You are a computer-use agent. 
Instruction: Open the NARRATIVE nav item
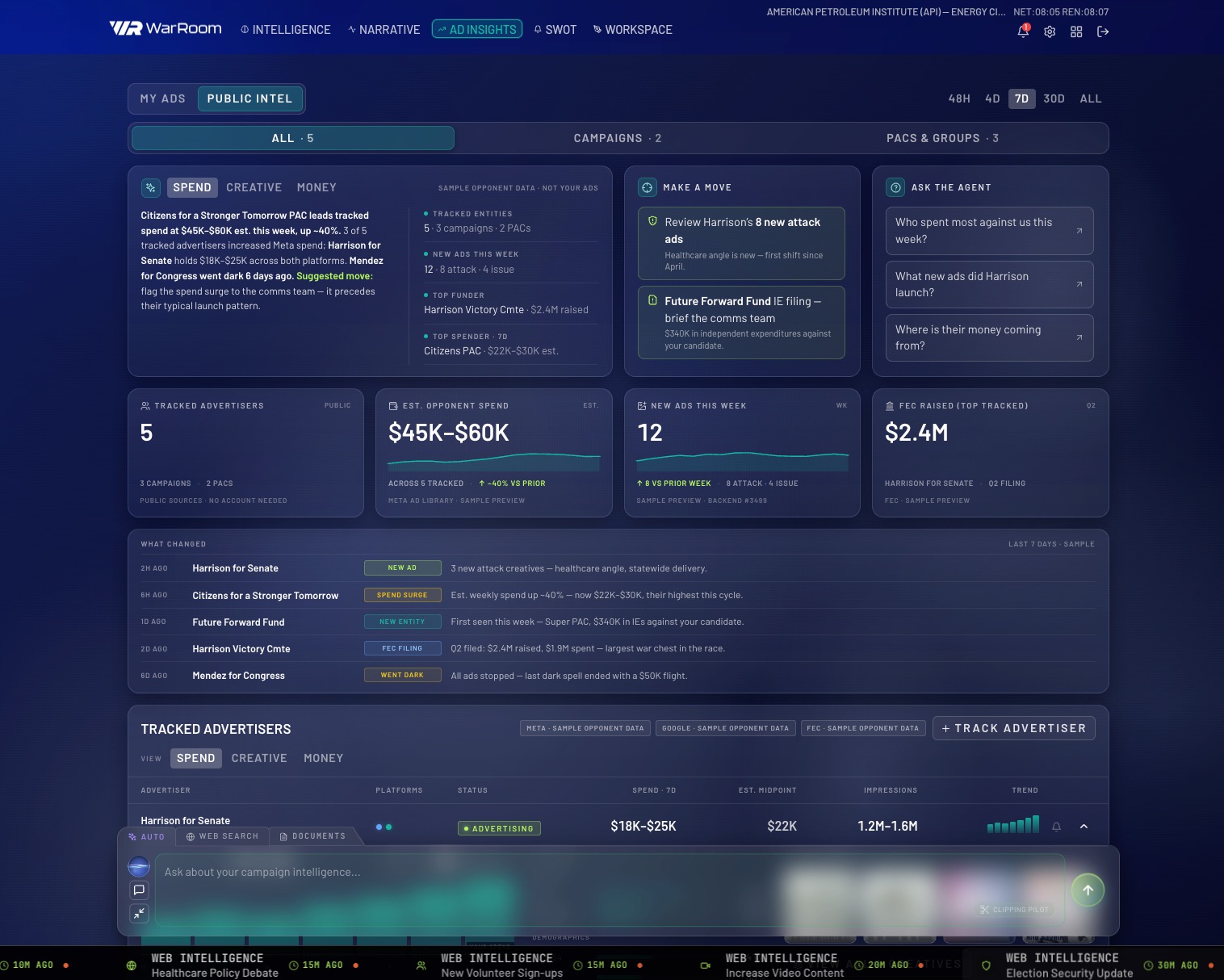point(384,30)
